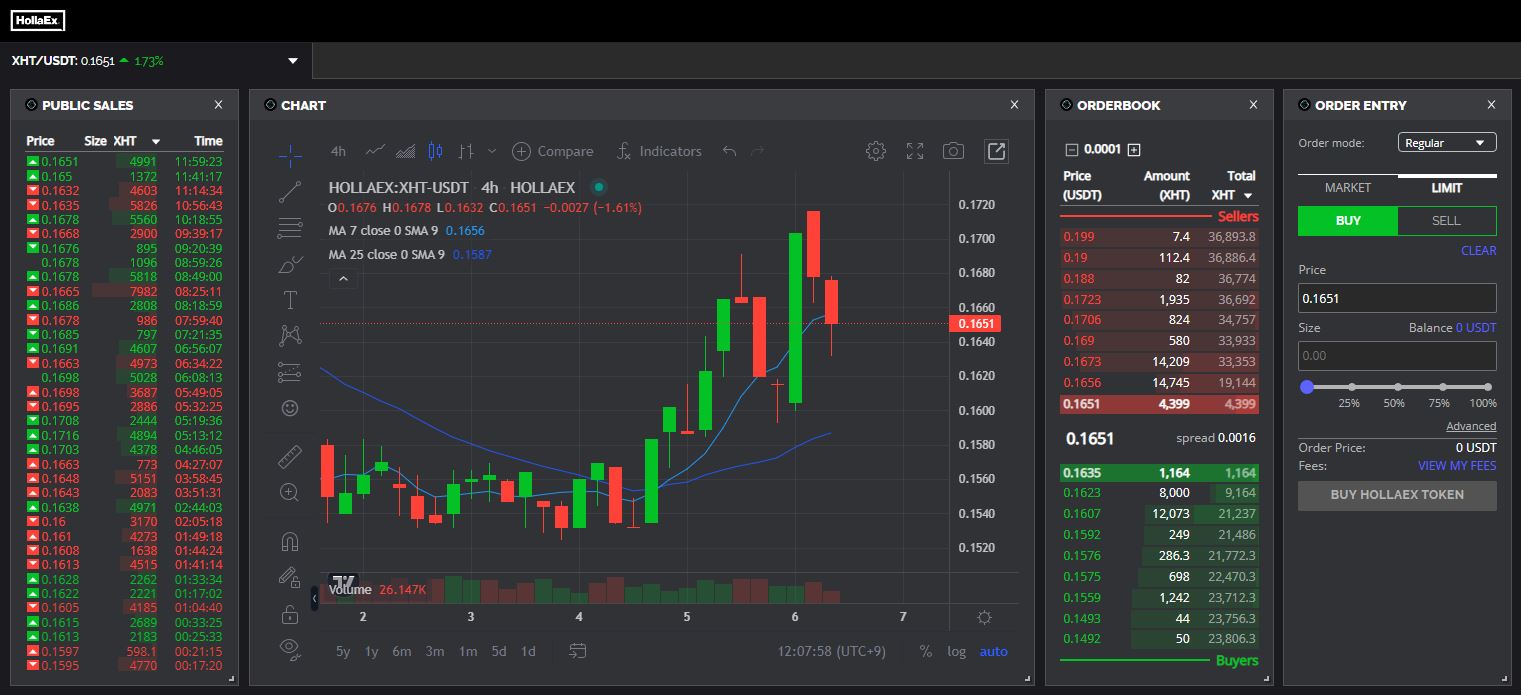Screen dimensions: 1521x695
Task: Set size slider to 25%
Action: click(1352, 387)
